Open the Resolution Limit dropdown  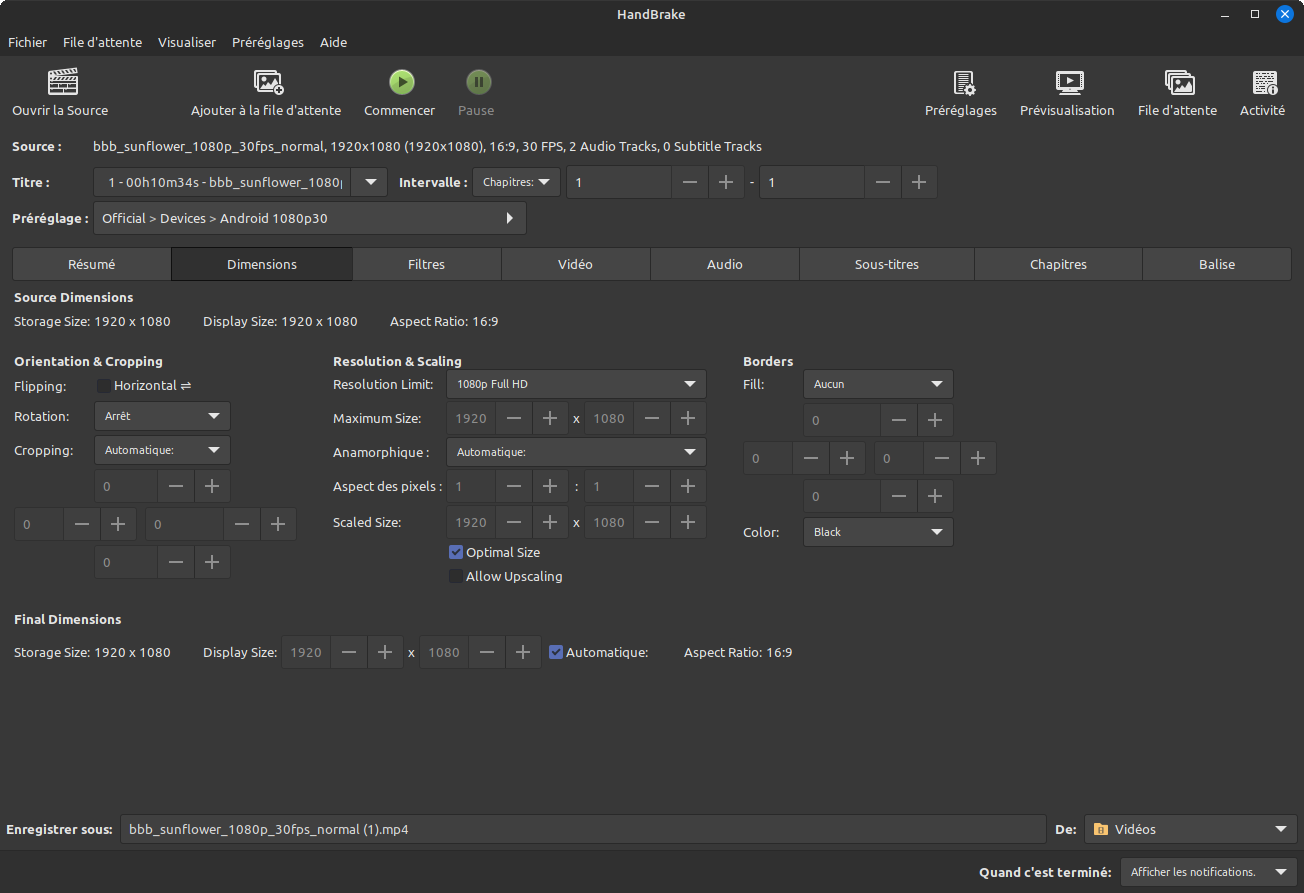click(x=575, y=384)
